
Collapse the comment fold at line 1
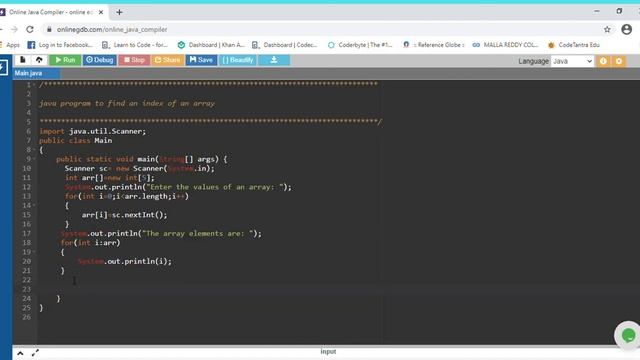pos(34,84)
